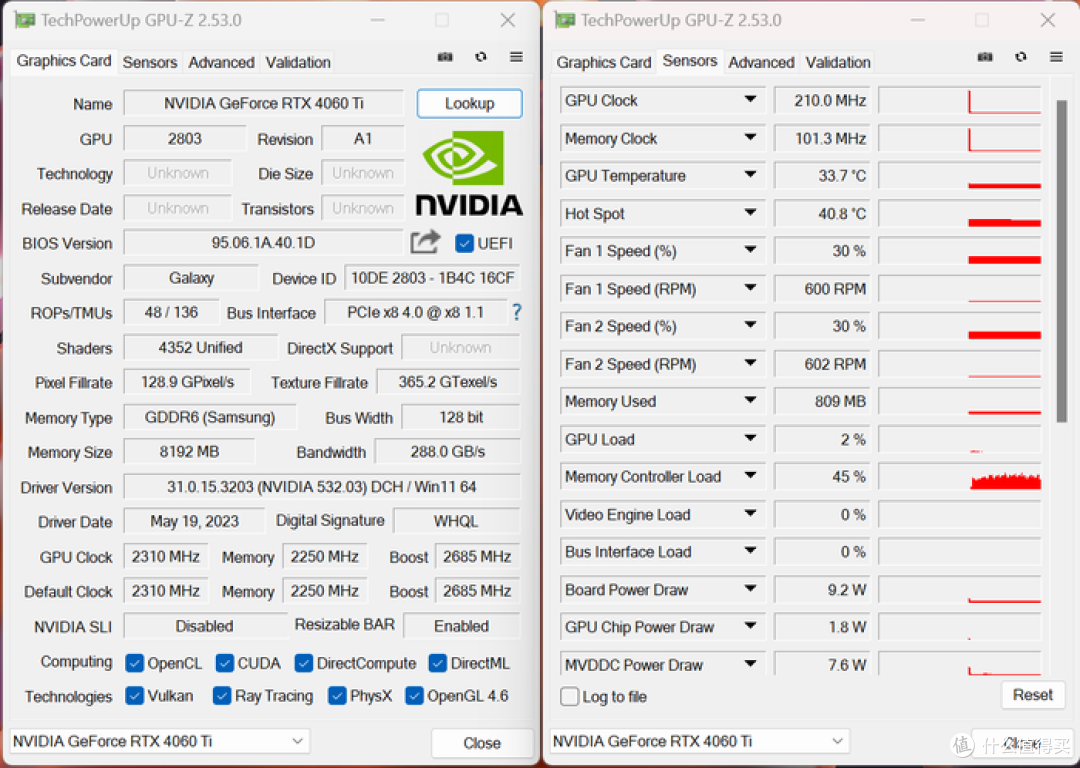
Task: Open the GPU selector dropdown in the Sensors window
Action: [x=700, y=741]
